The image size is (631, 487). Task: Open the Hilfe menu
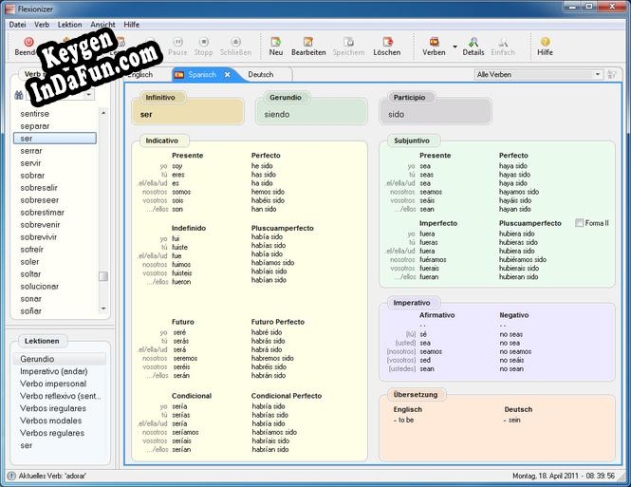point(131,25)
